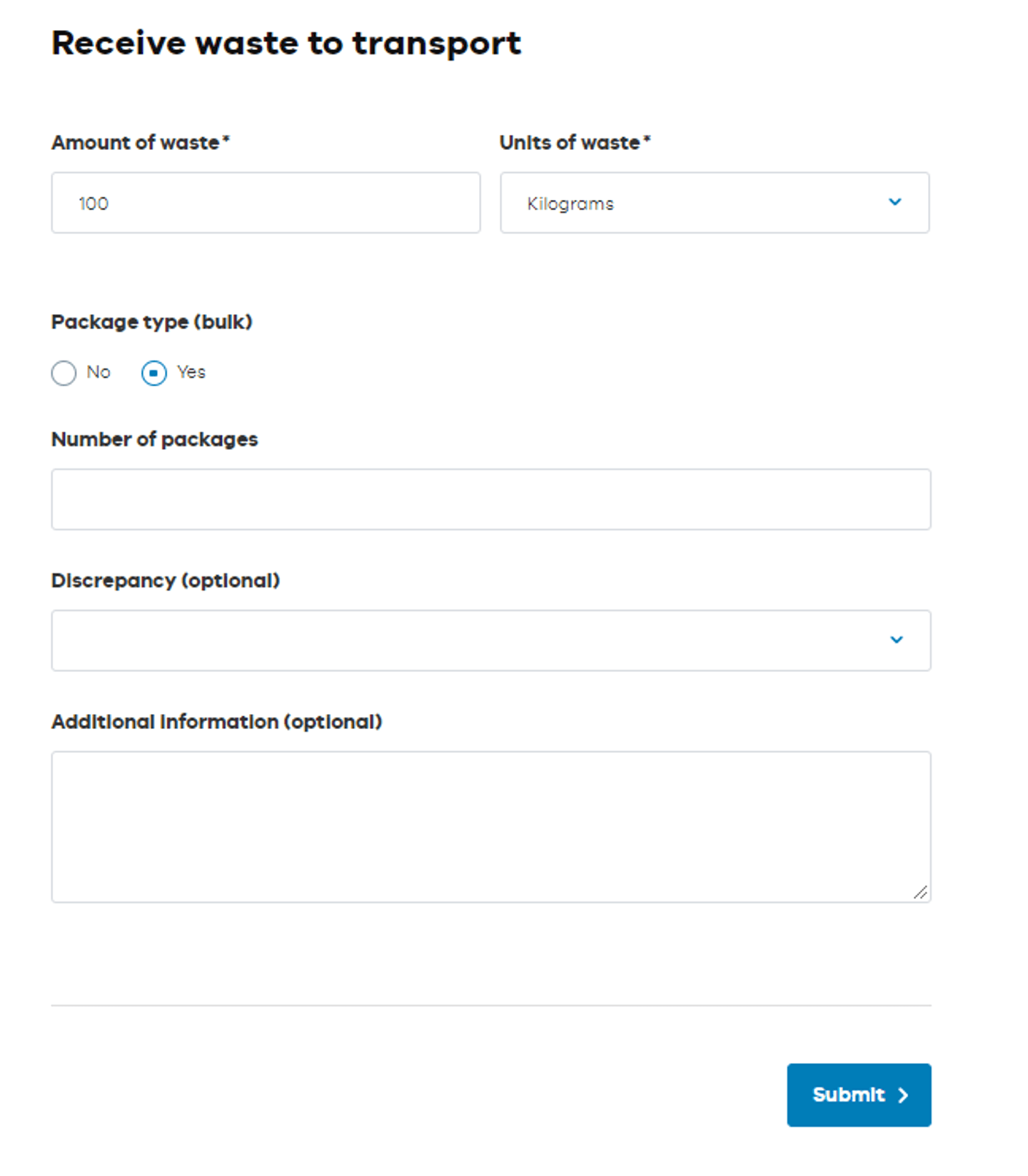This screenshot has height=1176, width=1028.
Task: Click the Units of waste label
Action: point(573,142)
